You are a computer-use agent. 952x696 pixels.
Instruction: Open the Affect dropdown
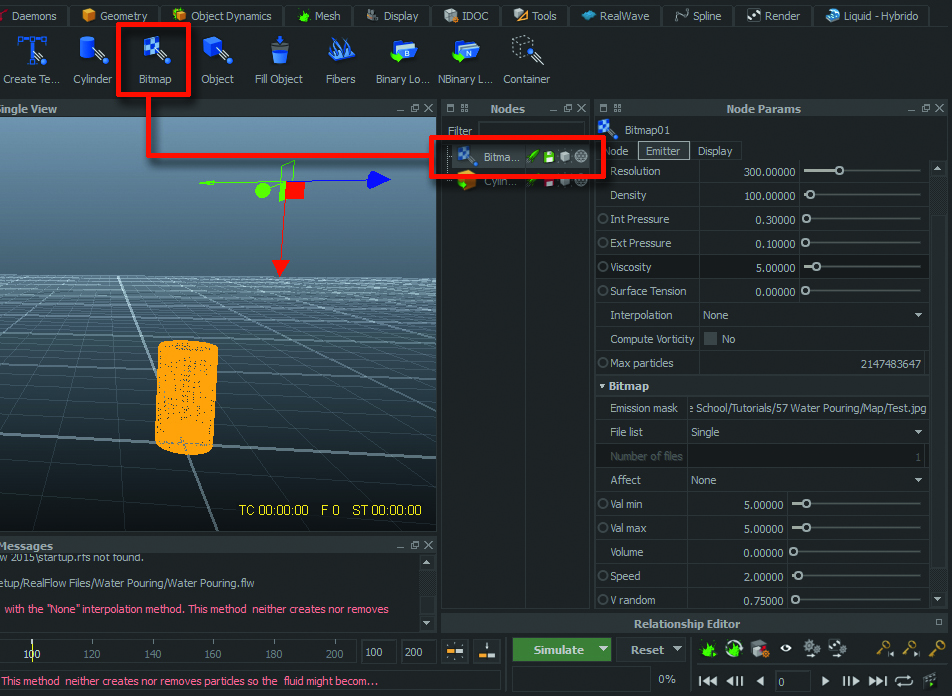[x=807, y=480]
